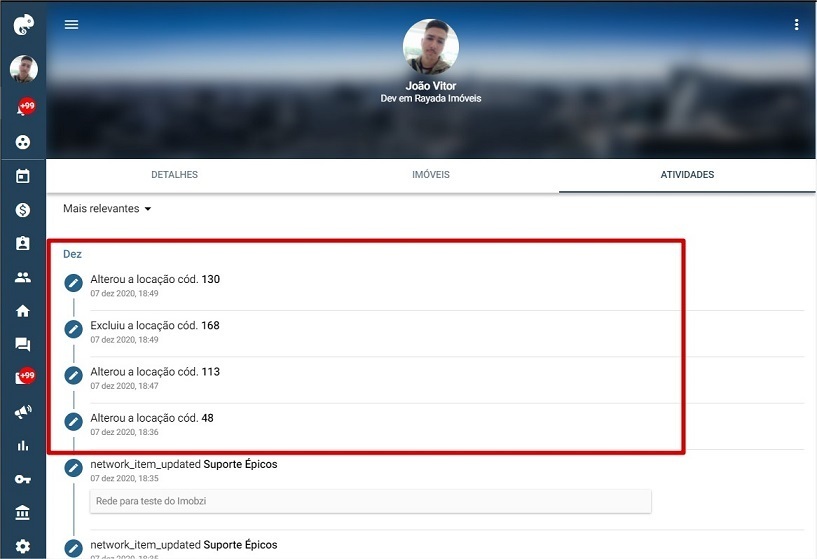Open activity Alterou a locação cód. 48
817x559 pixels.
[x=152, y=418]
